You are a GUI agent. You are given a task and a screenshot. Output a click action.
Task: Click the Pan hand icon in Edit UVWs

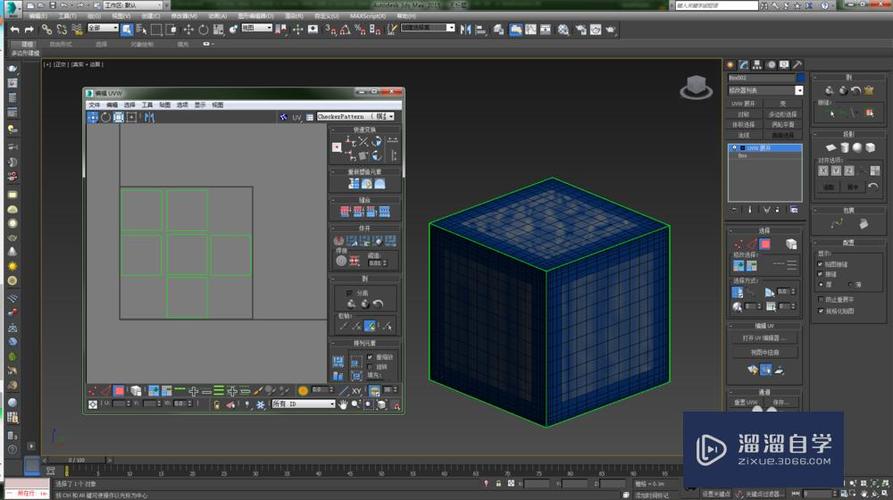(x=343, y=404)
